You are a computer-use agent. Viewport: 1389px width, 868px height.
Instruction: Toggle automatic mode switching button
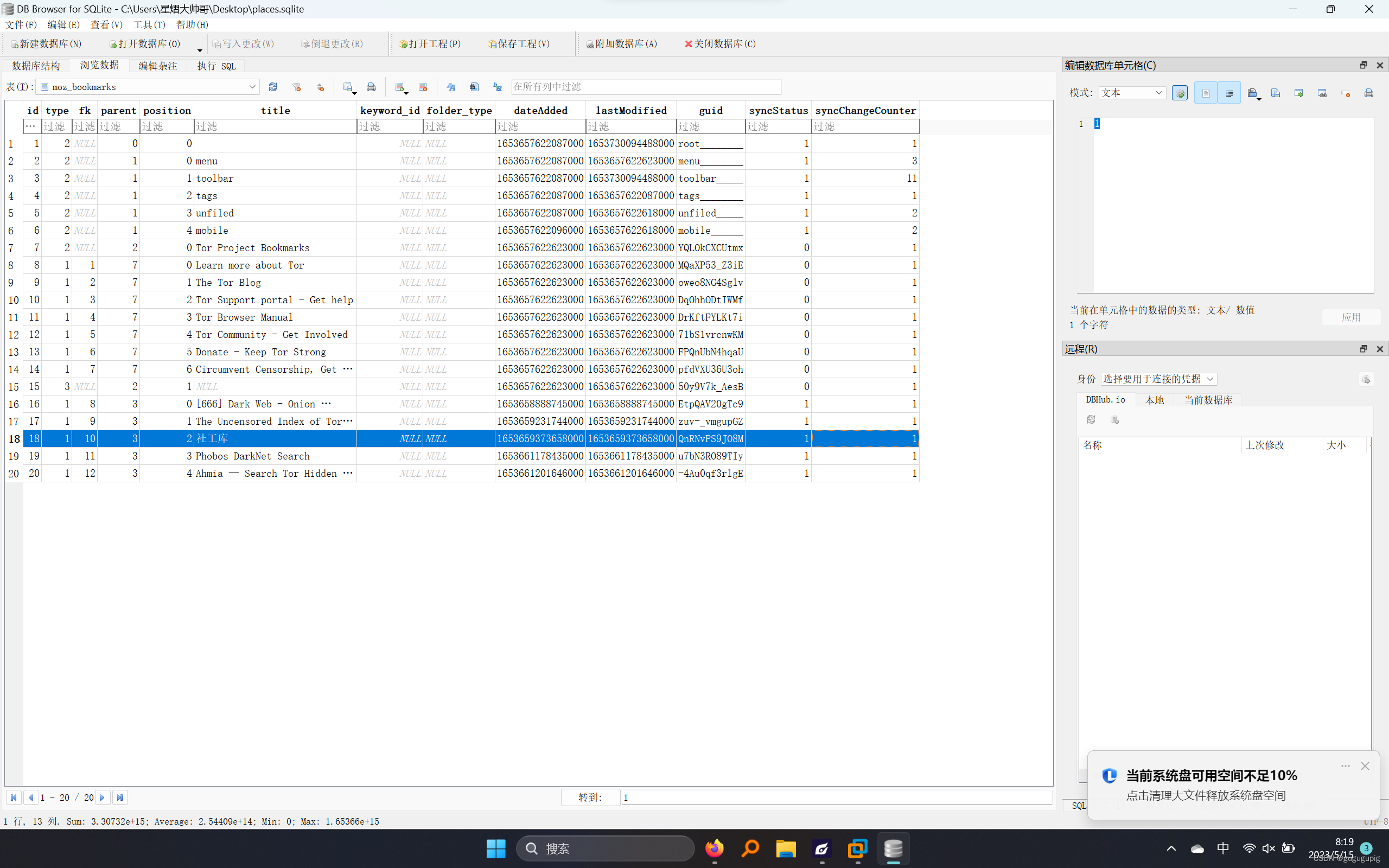pyautogui.click(x=1180, y=93)
